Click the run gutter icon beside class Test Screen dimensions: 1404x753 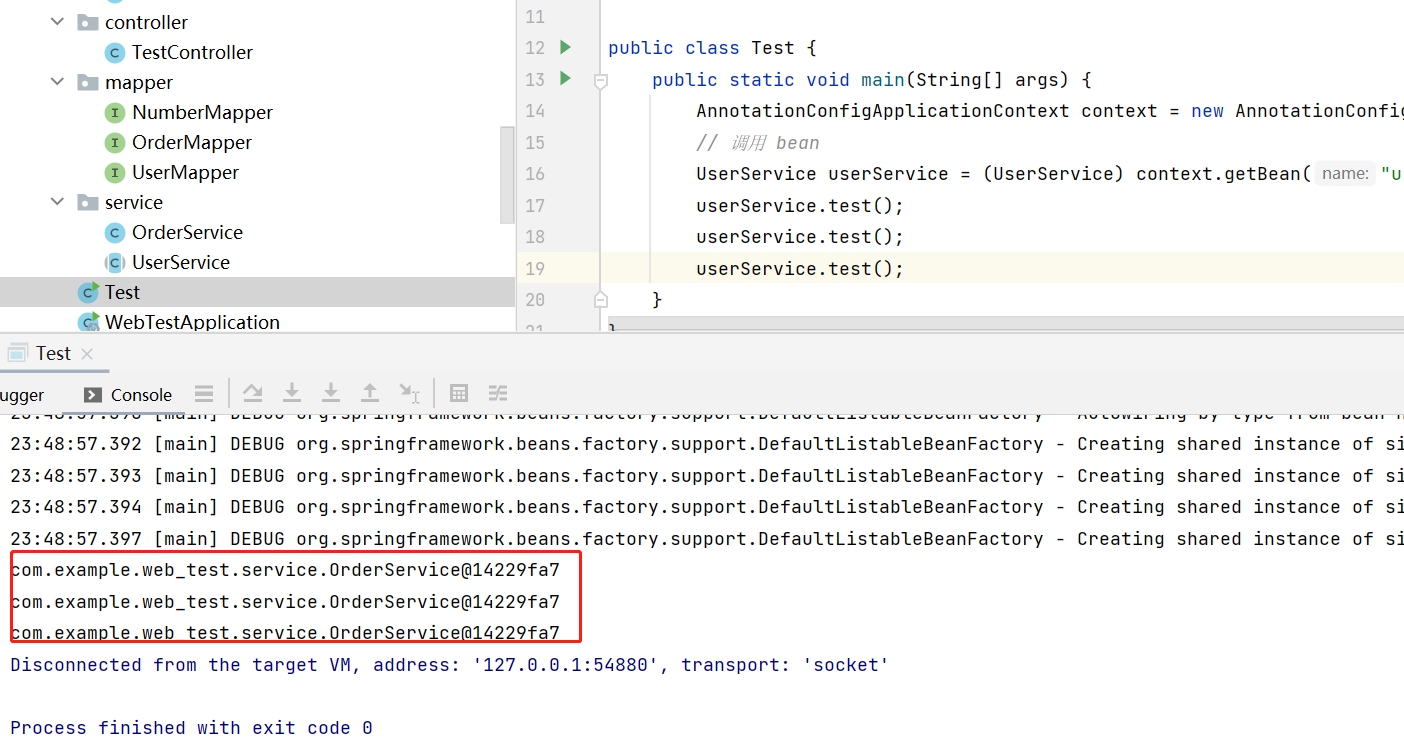point(565,47)
